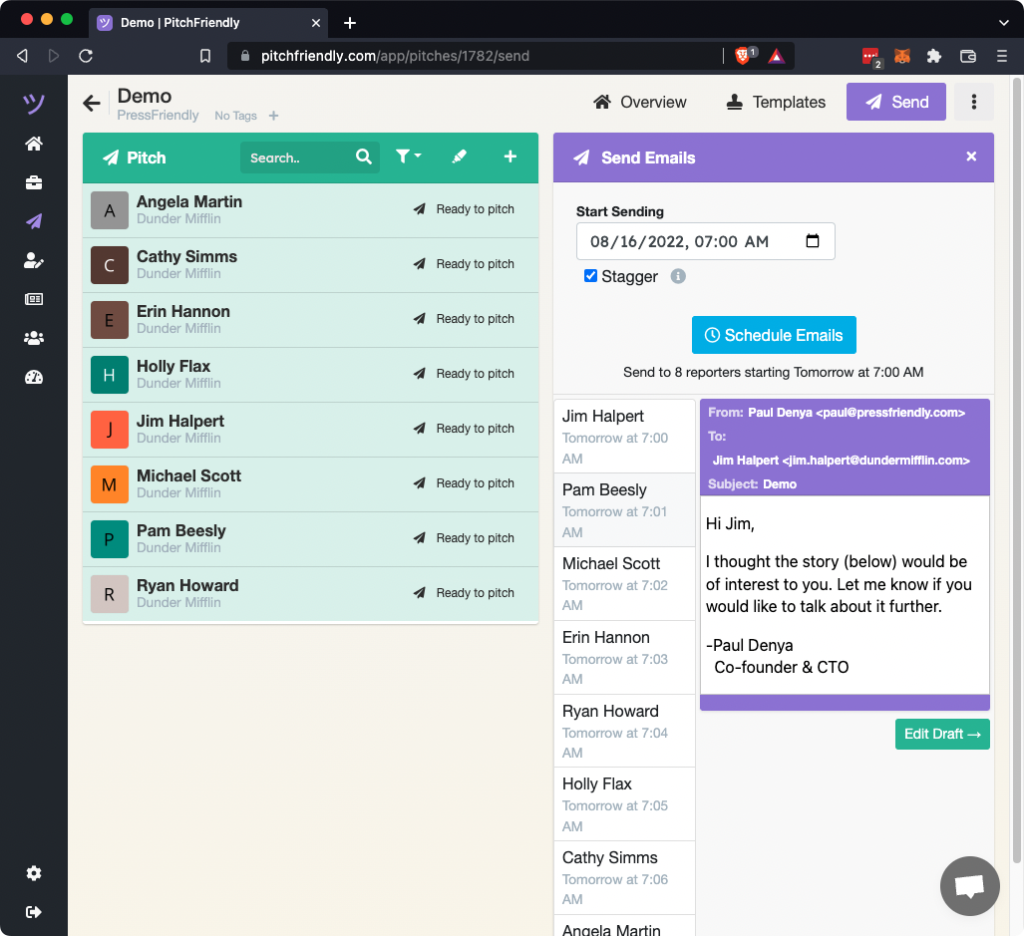Click the Edit Draft button
Screen dimensions: 1024x936
click(x=942, y=734)
